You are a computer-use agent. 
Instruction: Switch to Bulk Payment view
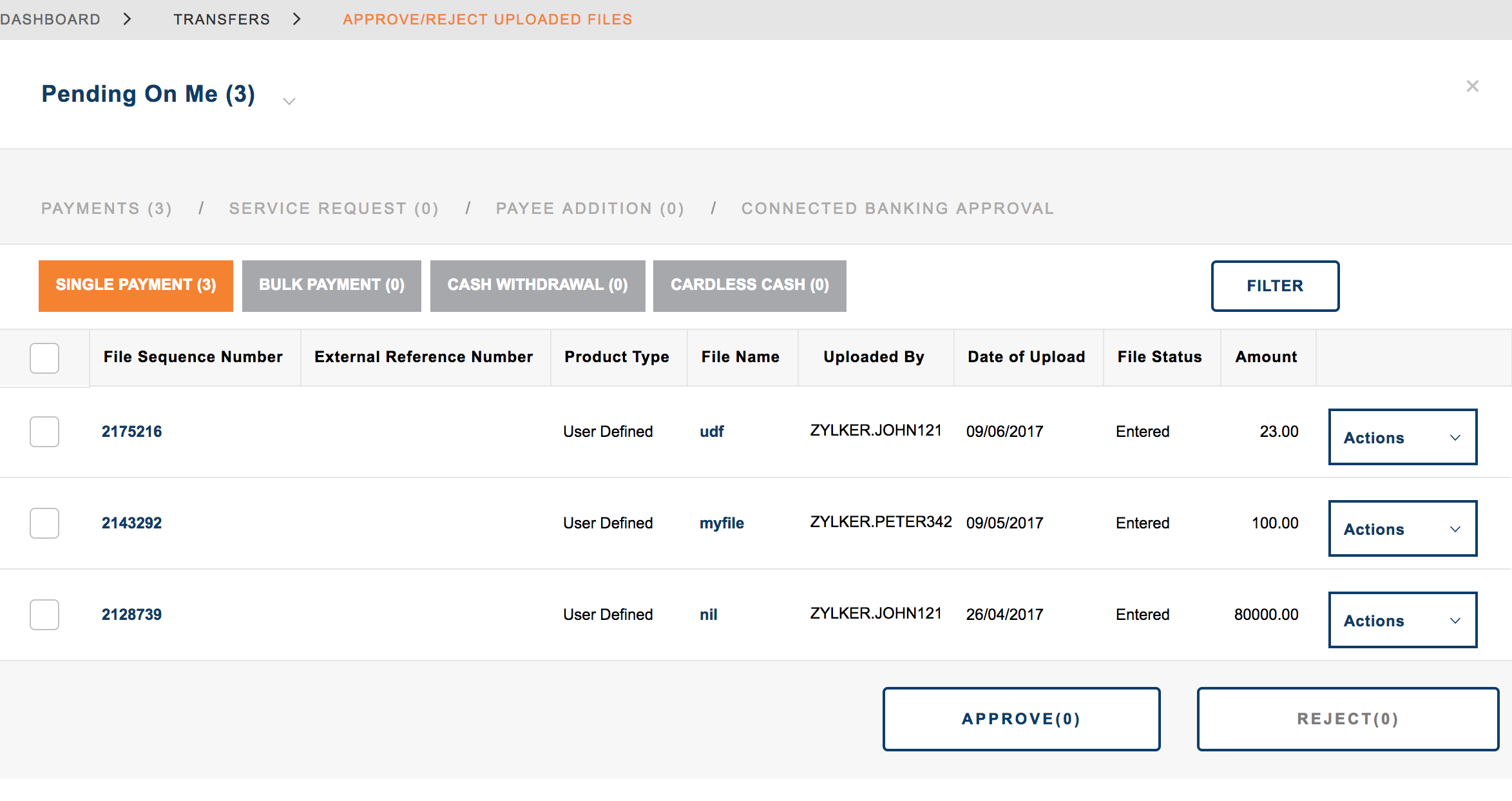(331, 285)
